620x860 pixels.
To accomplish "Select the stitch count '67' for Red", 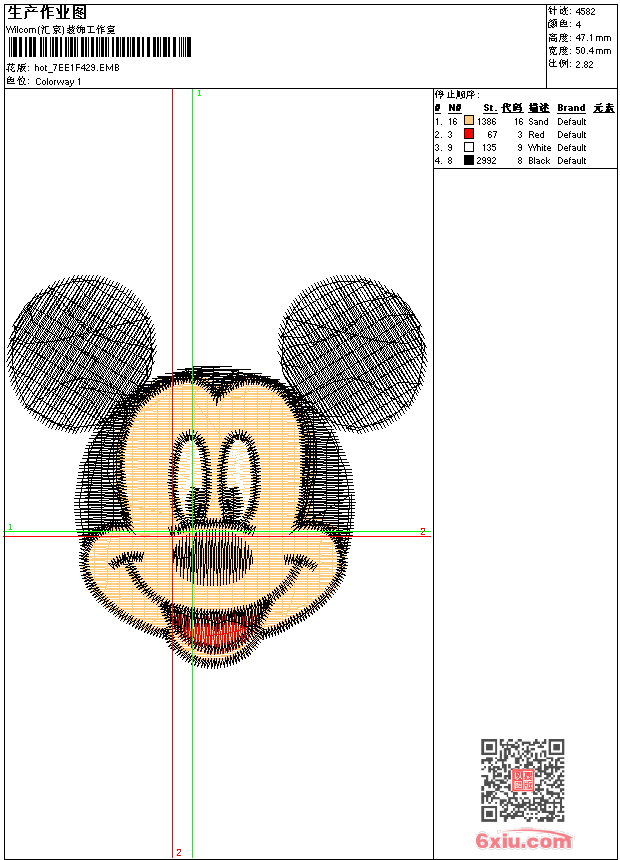I will click(x=492, y=134).
